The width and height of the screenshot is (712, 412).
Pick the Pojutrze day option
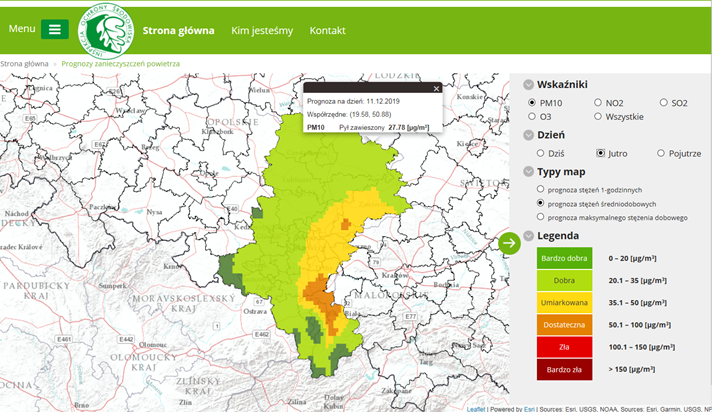(x=661, y=153)
